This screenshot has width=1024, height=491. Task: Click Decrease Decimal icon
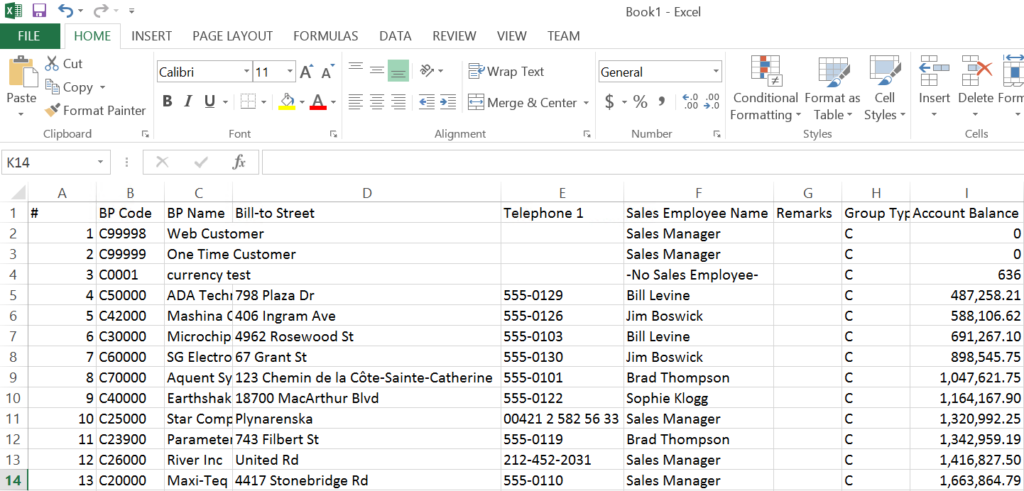coord(711,102)
